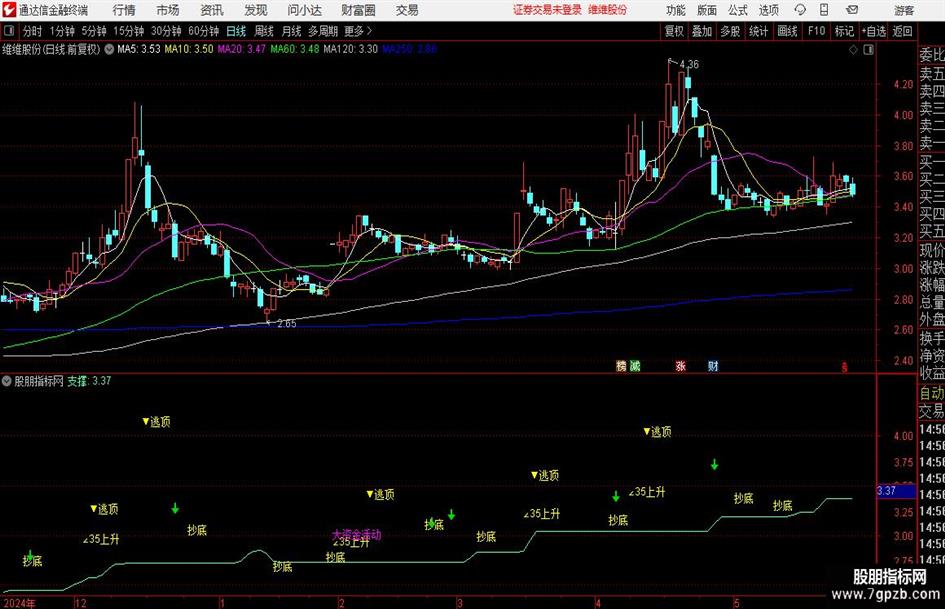Viewport: 945px width, 609px height.
Task: Click the 榜 event marker on the chart
Action: (x=621, y=366)
